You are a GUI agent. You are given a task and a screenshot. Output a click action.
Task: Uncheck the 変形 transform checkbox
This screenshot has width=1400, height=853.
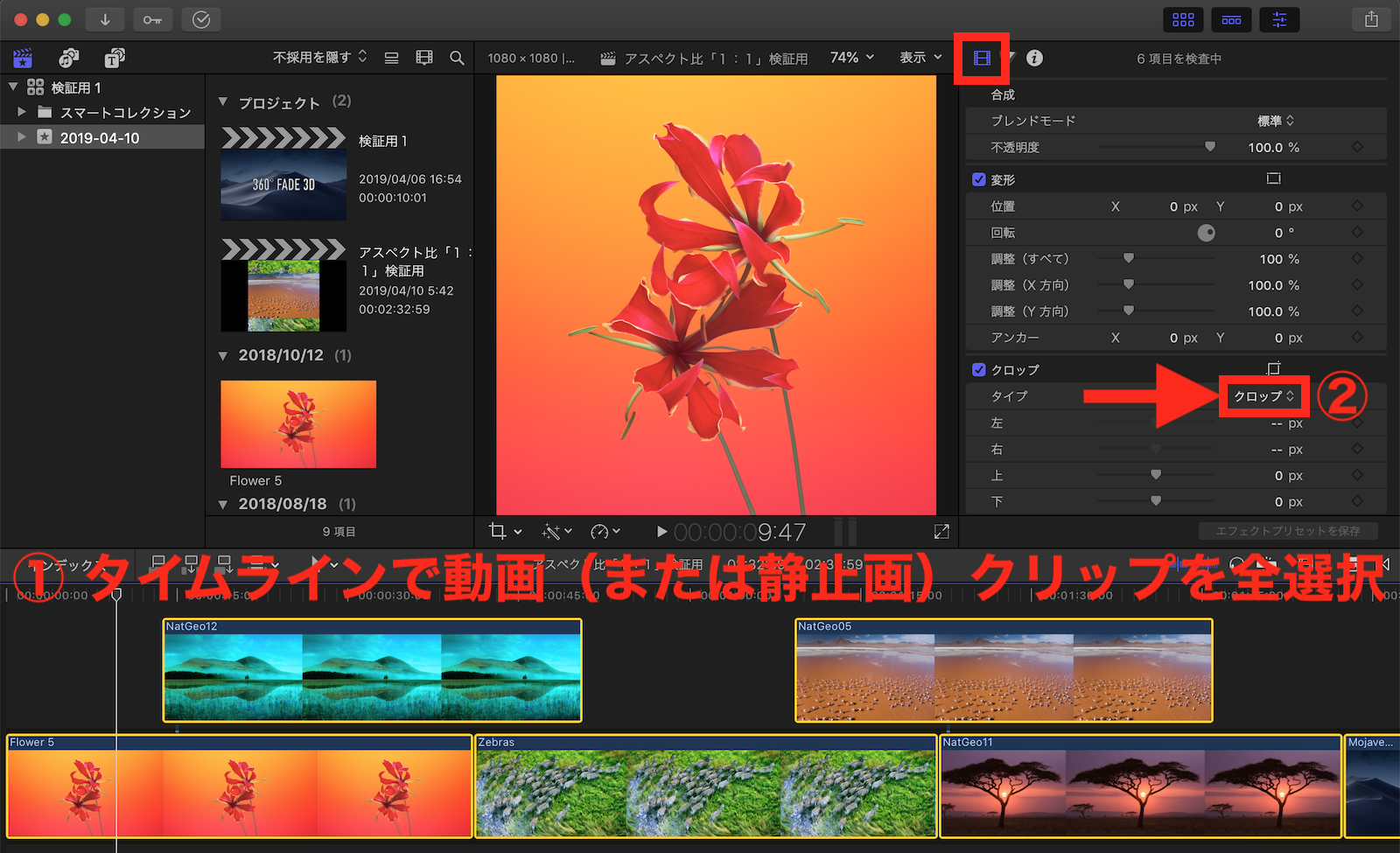click(979, 179)
